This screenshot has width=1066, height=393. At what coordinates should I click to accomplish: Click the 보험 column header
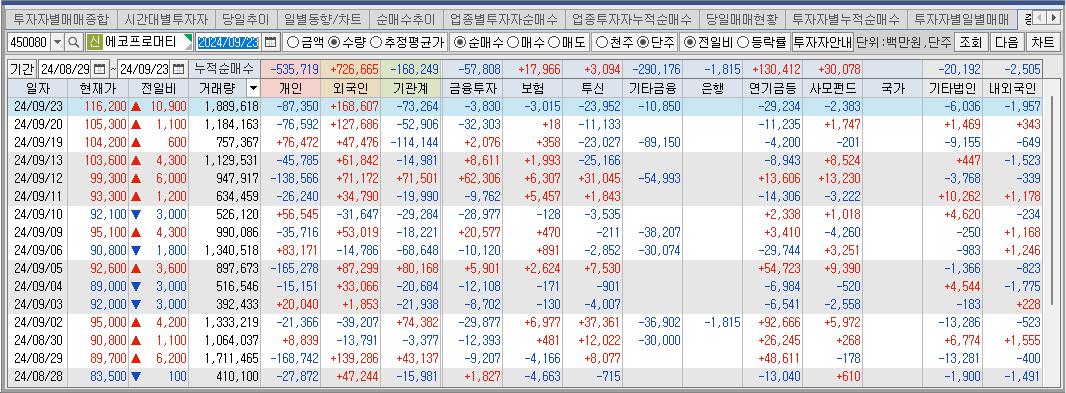click(x=533, y=88)
